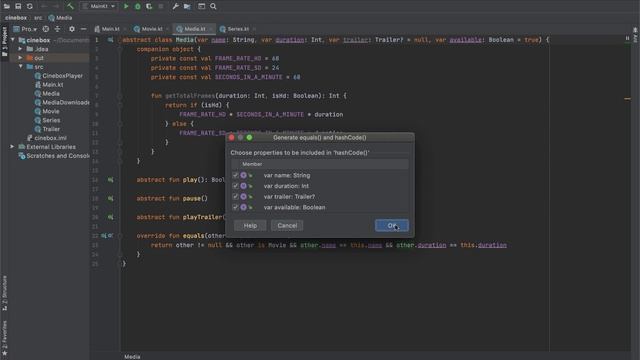640x360 pixels.
Task: Click Run with Coverage icon
Action: click(x=149, y=6)
